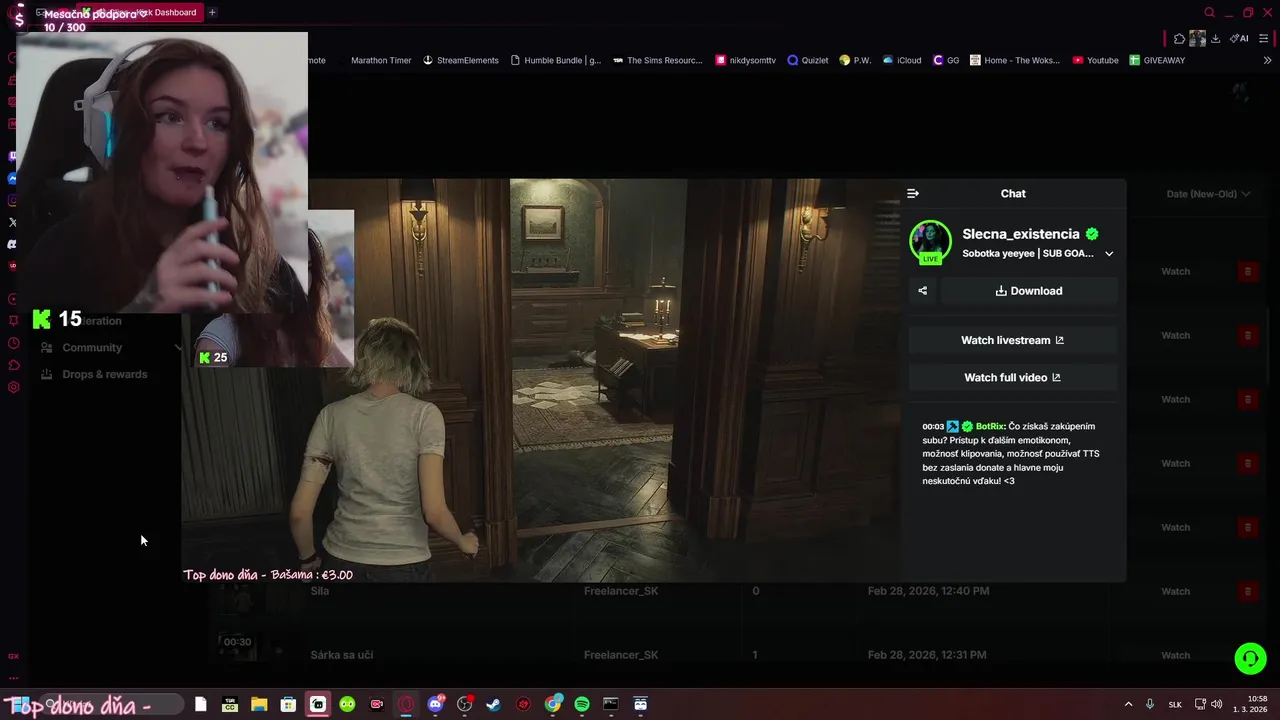Open Slecna_existencia channel name

pyautogui.click(x=1021, y=234)
